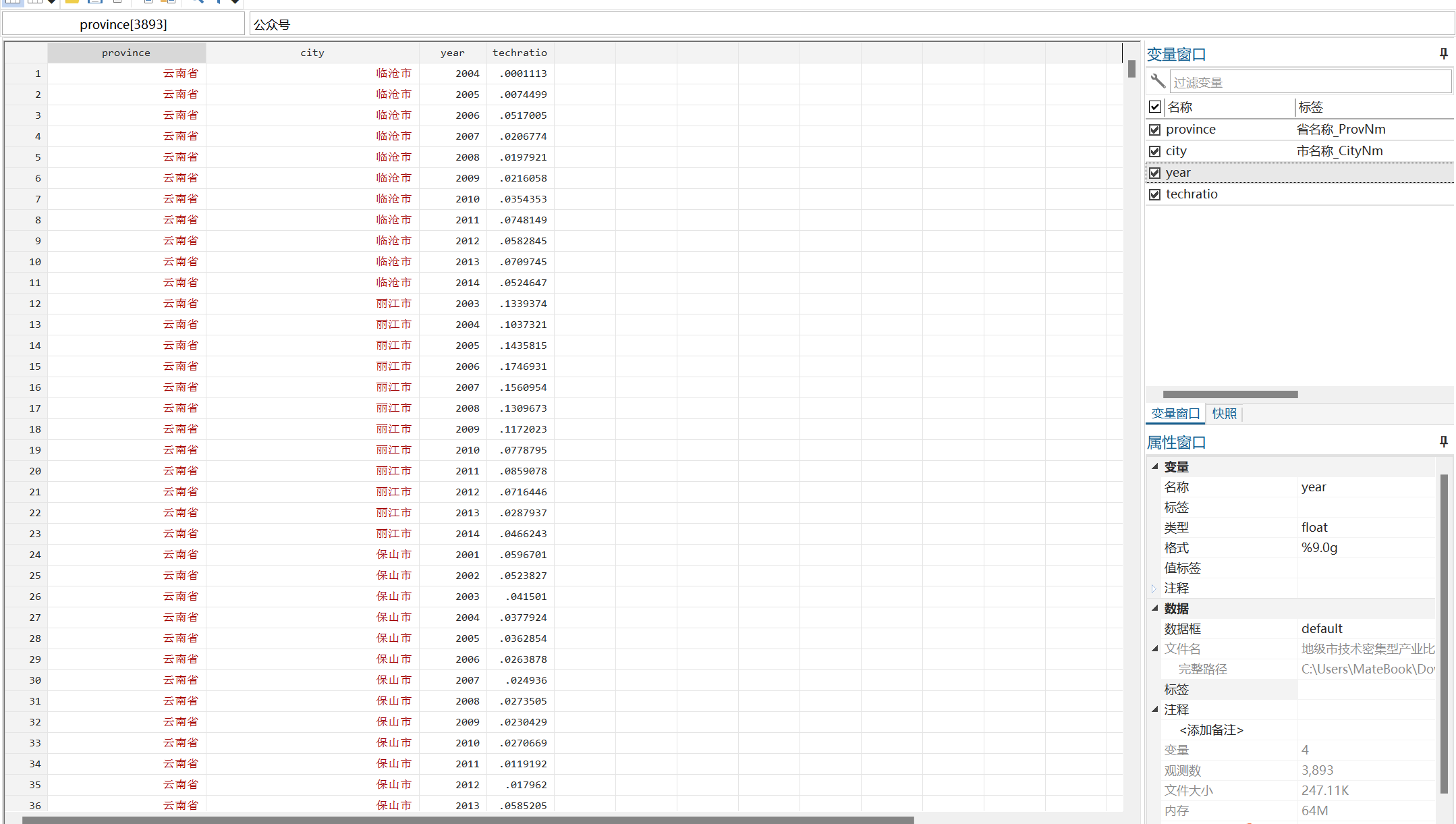Click the data grid vertical scrollbar thumb
This screenshot has width=1456, height=824.
1131,69
